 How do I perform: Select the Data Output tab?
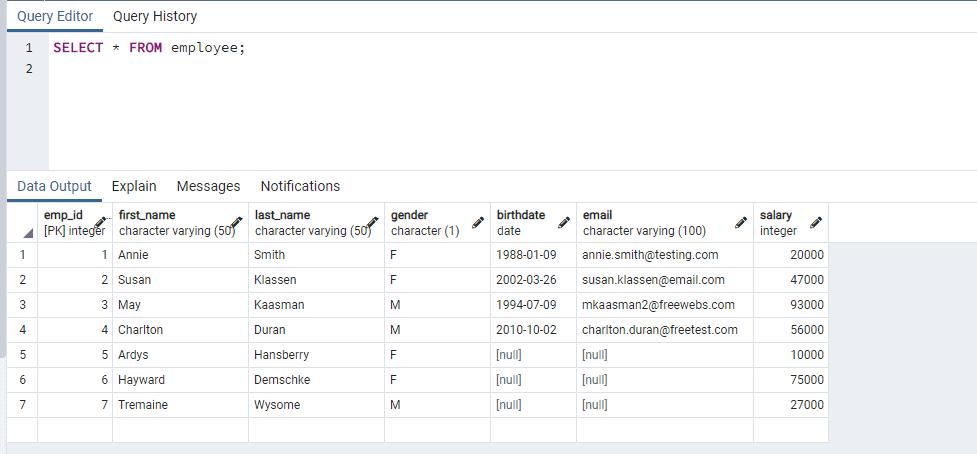point(54,186)
